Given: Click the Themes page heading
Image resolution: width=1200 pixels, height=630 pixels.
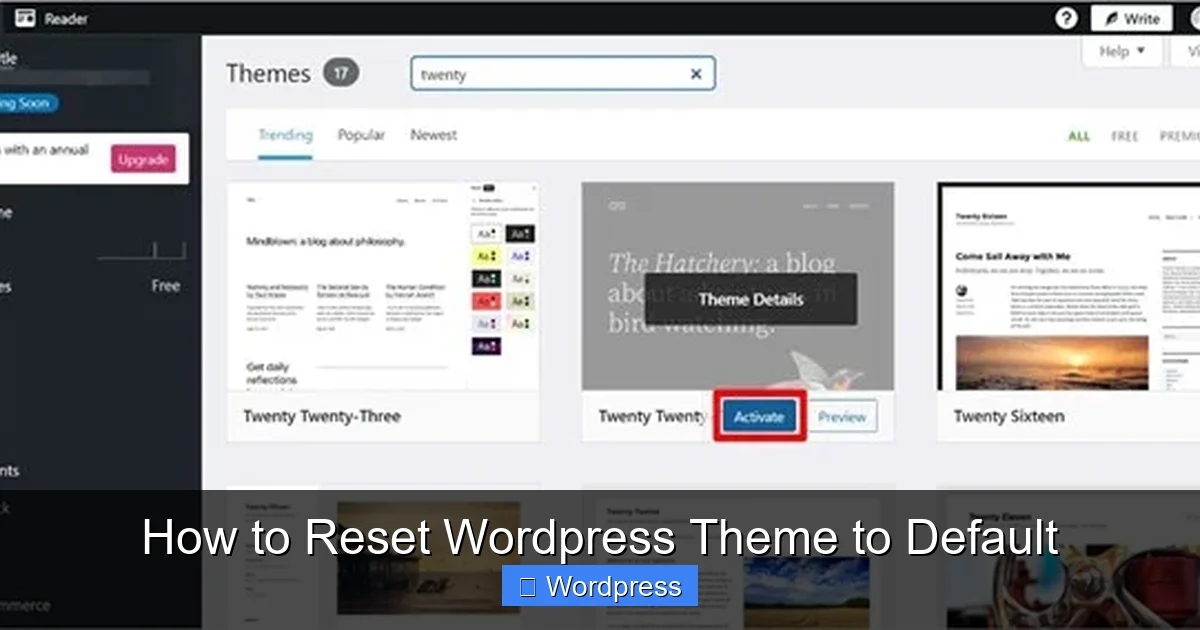Looking at the screenshot, I should pos(268,74).
